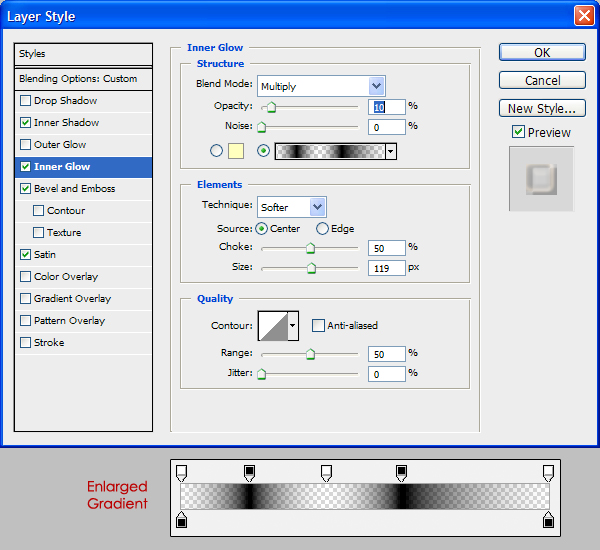Viewport: 600px width, 550px height.
Task: Click the Noise percentage input field
Action: click(x=386, y=127)
